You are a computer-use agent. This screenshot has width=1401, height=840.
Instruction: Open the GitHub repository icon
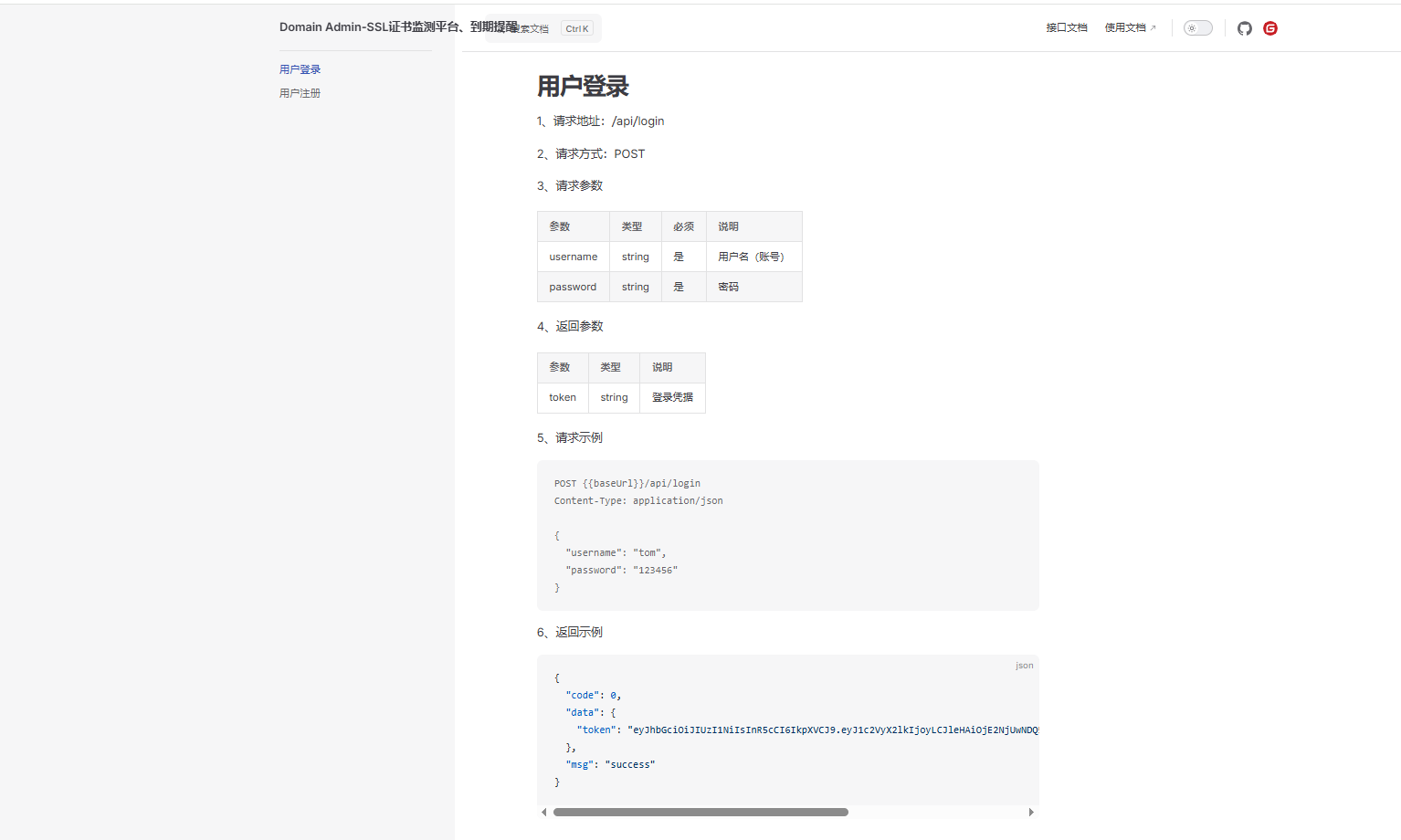(x=1244, y=28)
